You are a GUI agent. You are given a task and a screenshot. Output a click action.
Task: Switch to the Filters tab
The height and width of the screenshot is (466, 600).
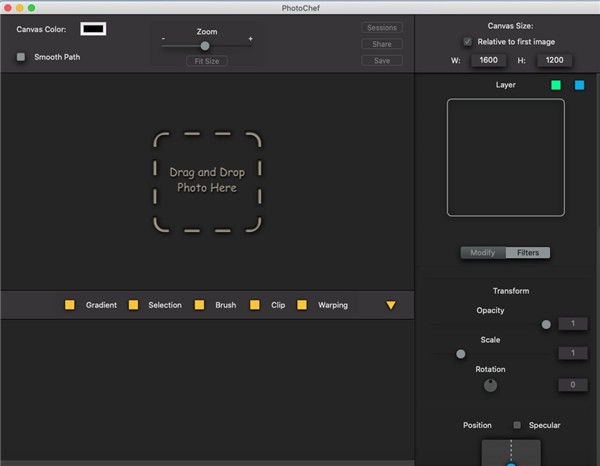point(528,253)
